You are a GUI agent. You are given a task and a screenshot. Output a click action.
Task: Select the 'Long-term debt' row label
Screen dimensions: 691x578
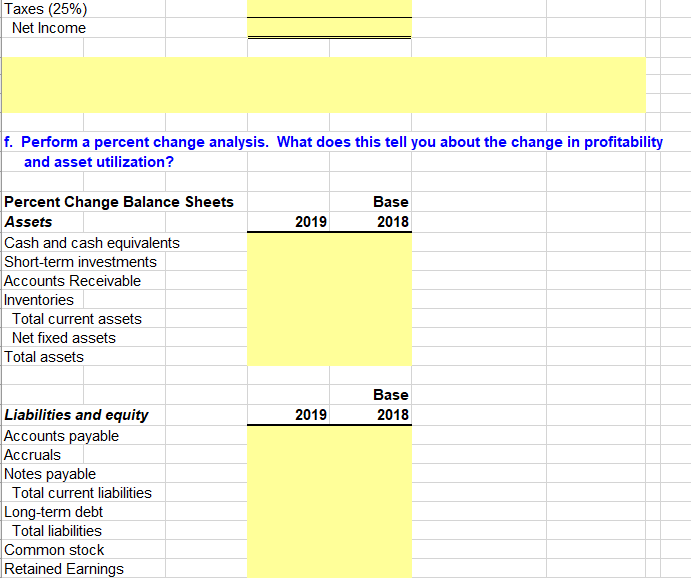click(x=53, y=512)
